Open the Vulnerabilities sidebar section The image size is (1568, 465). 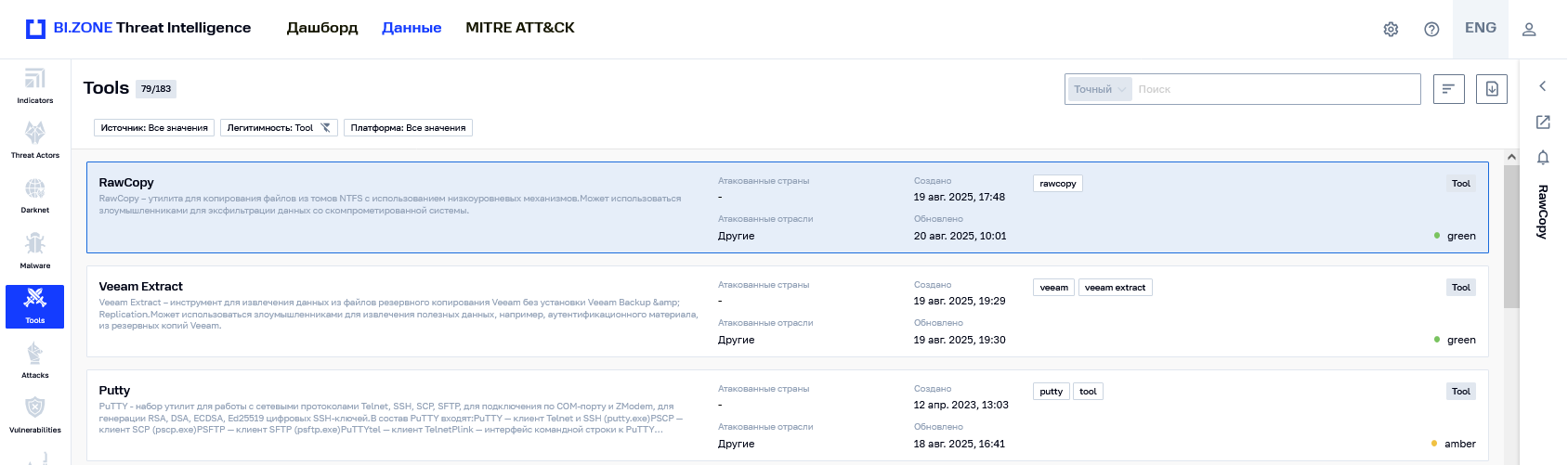click(x=35, y=416)
